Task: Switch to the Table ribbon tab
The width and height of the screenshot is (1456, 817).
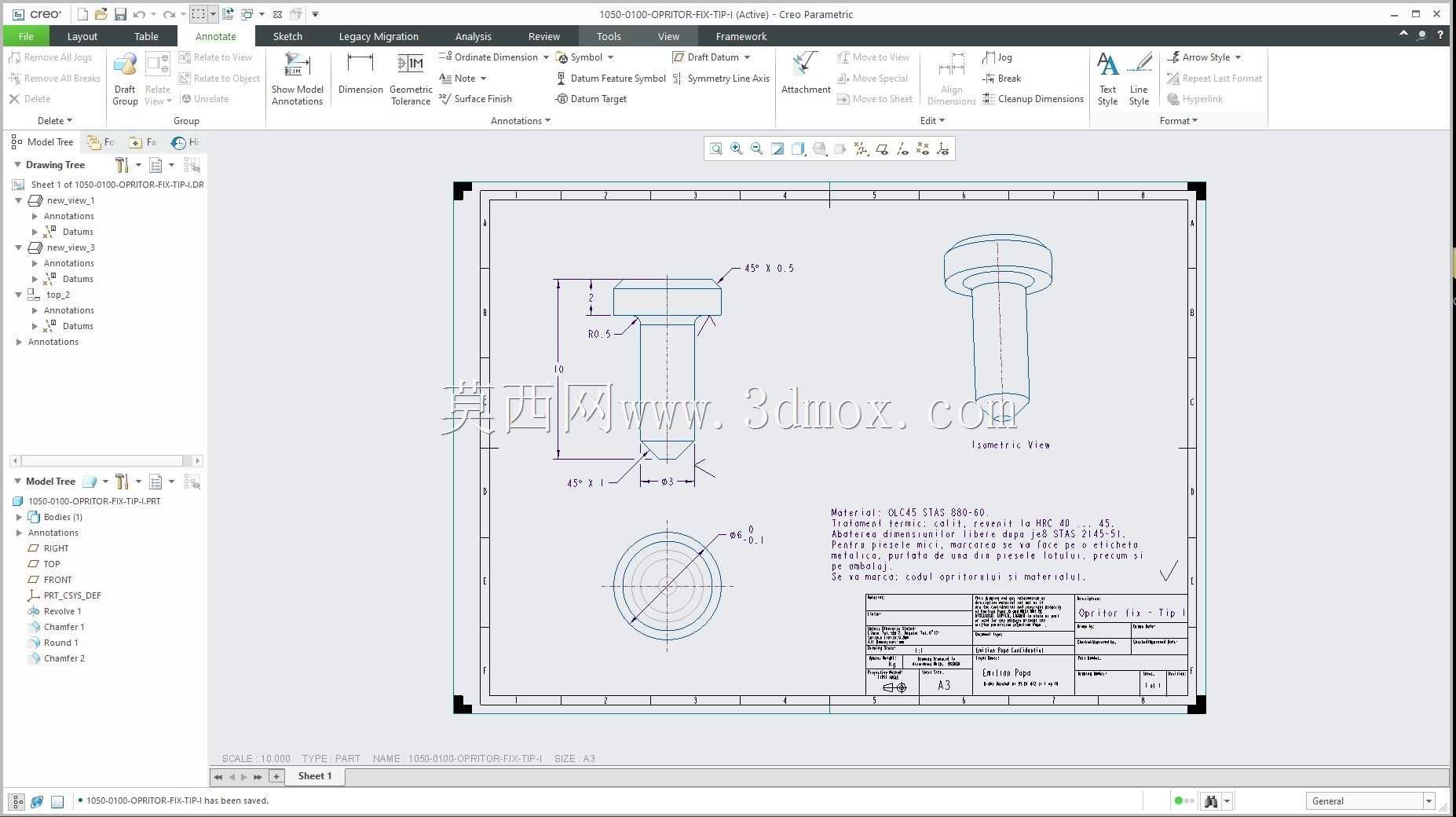Action: click(x=146, y=36)
